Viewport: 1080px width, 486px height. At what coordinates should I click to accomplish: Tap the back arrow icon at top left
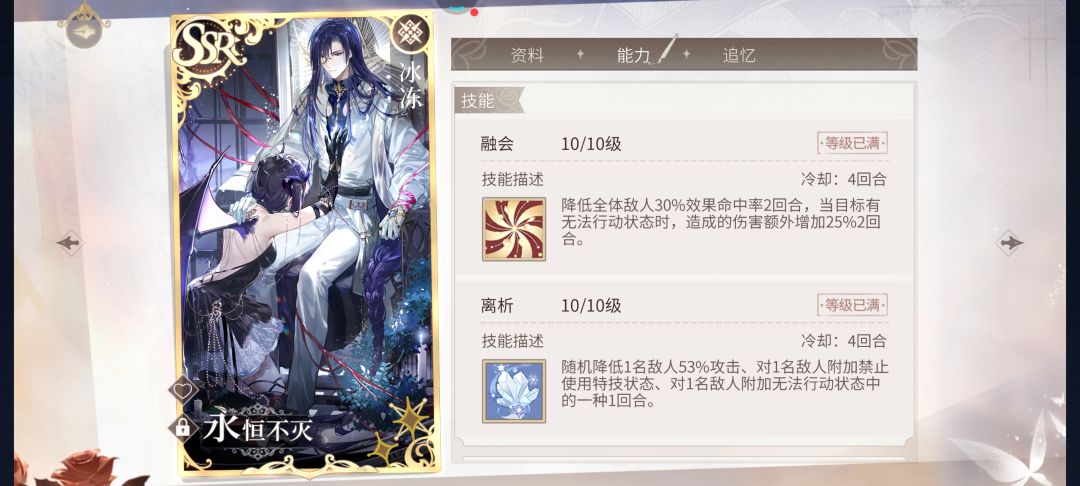pyautogui.click(x=84, y=34)
